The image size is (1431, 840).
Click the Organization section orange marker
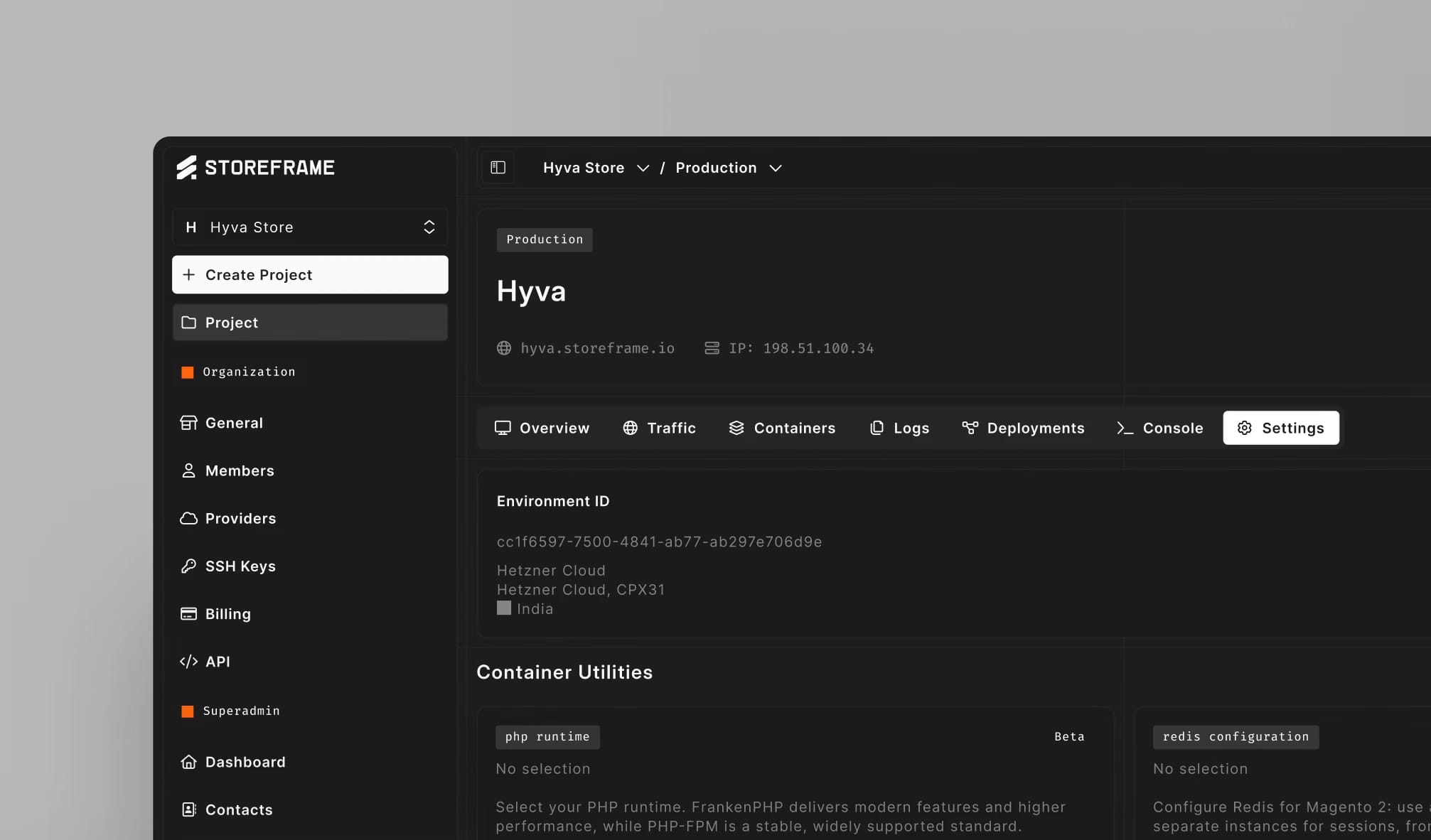[x=188, y=372]
